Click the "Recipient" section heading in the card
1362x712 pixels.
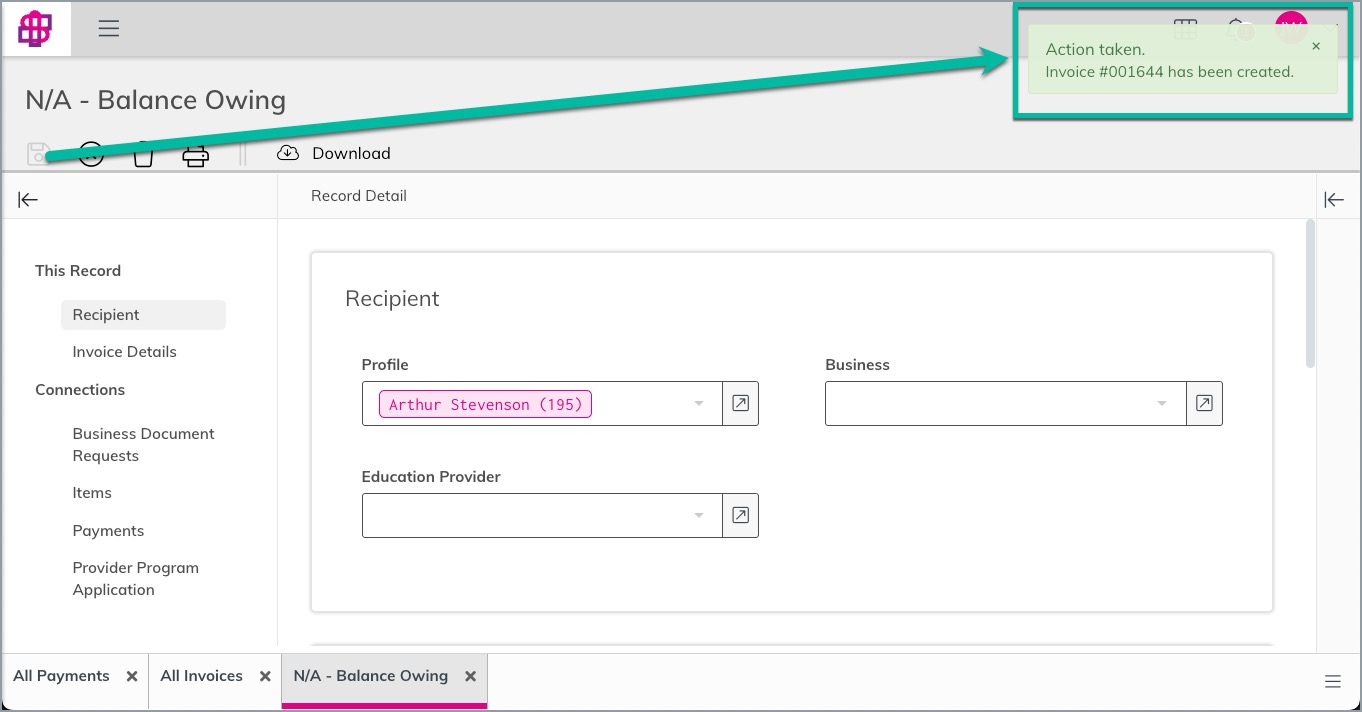pyautogui.click(x=392, y=299)
